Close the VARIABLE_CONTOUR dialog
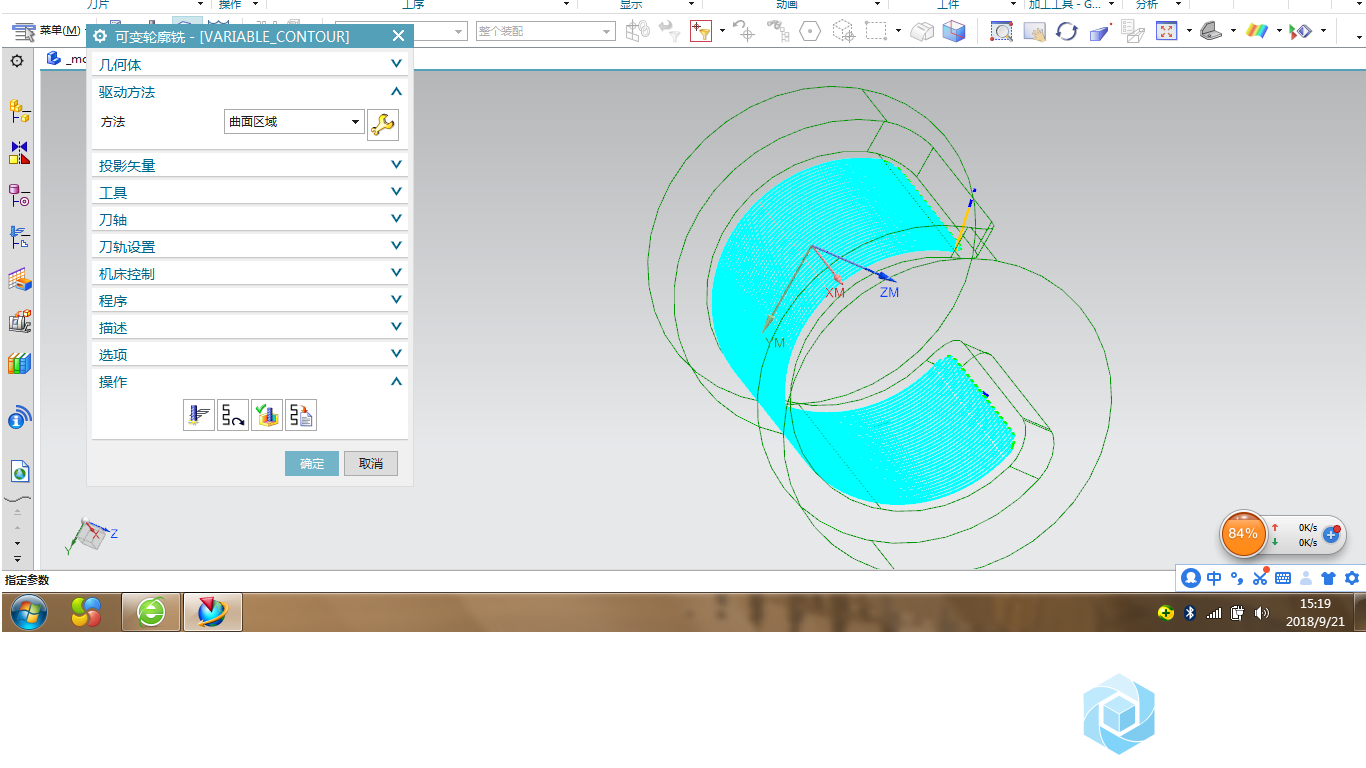1366x768 pixels. (x=398, y=37)
